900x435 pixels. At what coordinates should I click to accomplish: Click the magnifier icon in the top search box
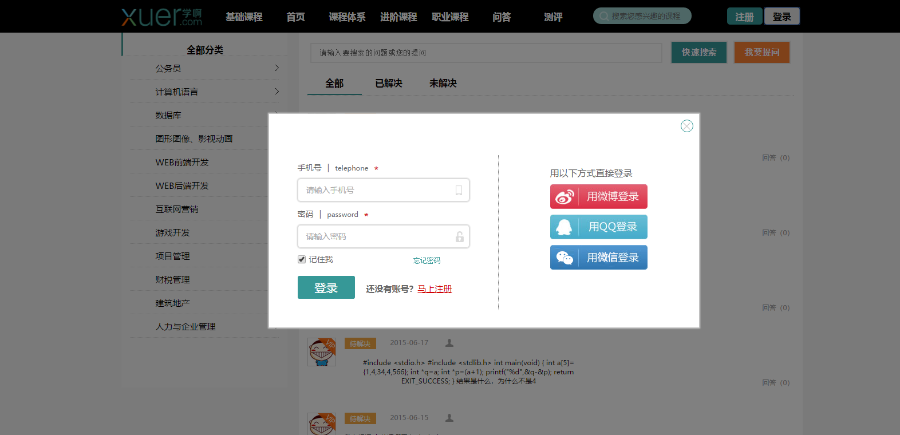pyautogui.click(x=603, y=17)
